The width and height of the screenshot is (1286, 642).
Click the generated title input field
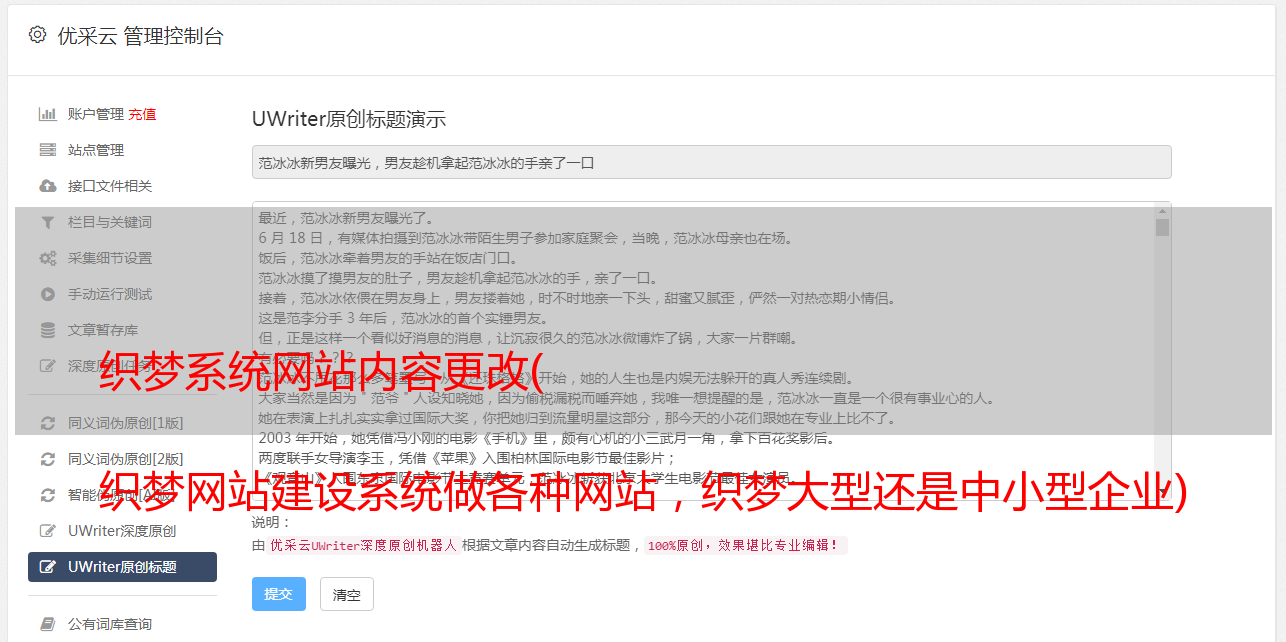711,162
